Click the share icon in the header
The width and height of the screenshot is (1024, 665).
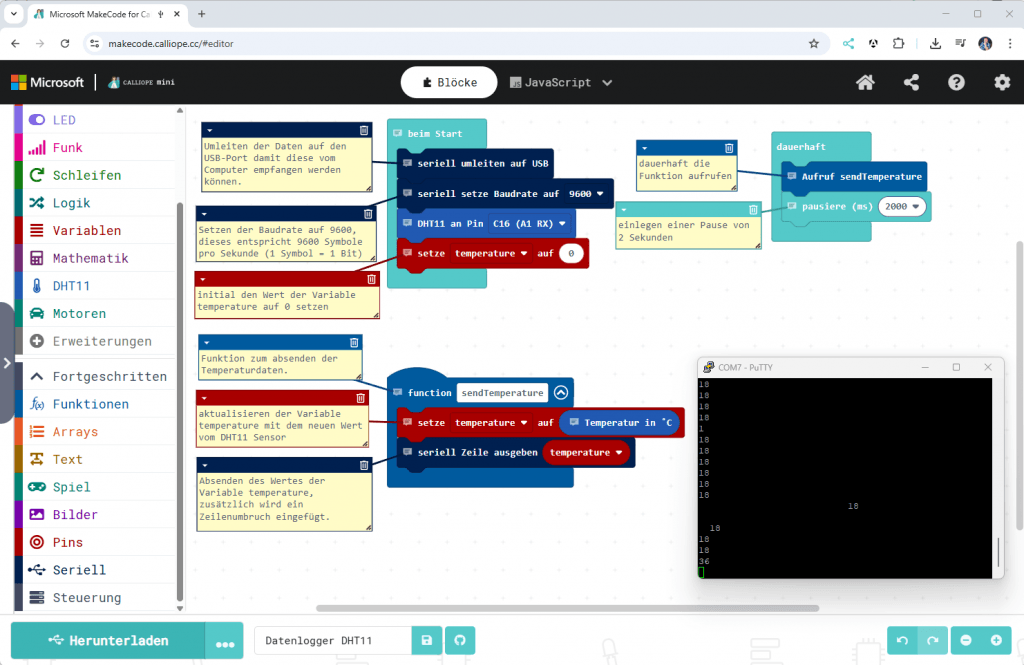pos(911,82)
